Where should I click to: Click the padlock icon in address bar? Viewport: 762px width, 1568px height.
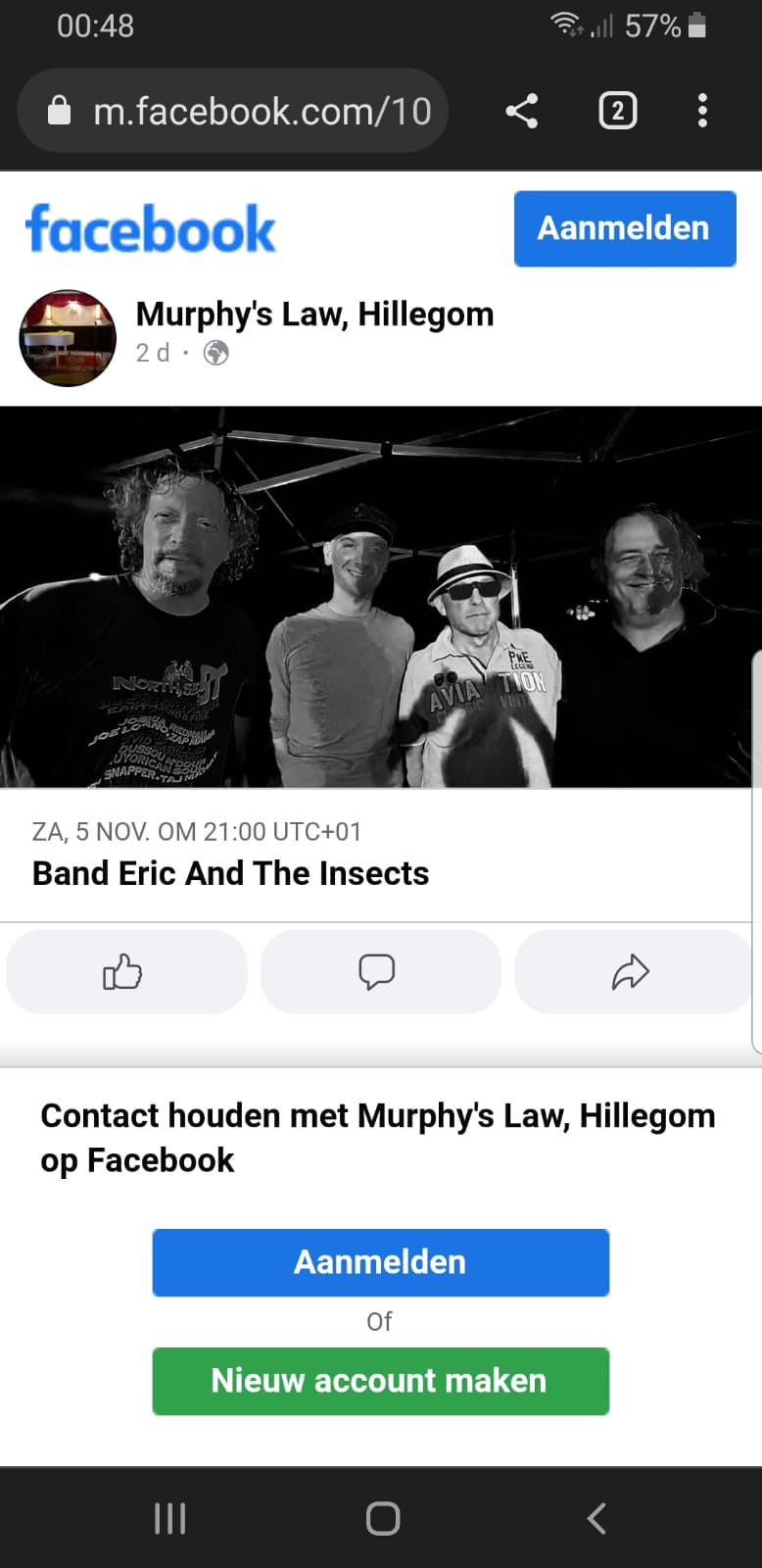59,111
